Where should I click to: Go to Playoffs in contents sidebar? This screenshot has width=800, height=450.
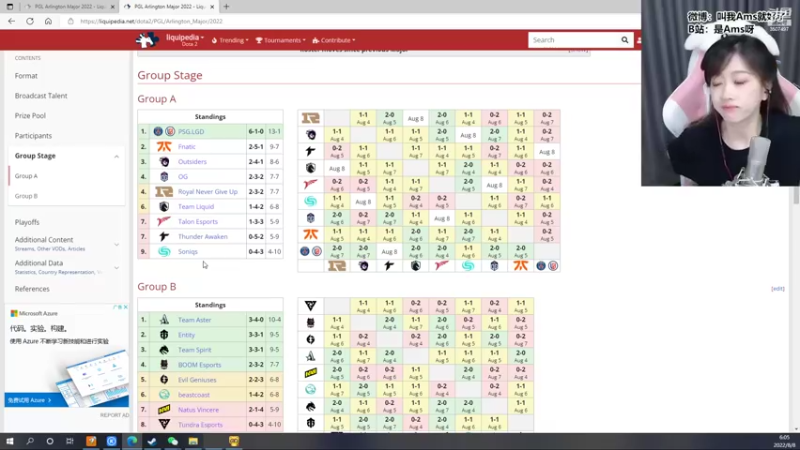27,222
